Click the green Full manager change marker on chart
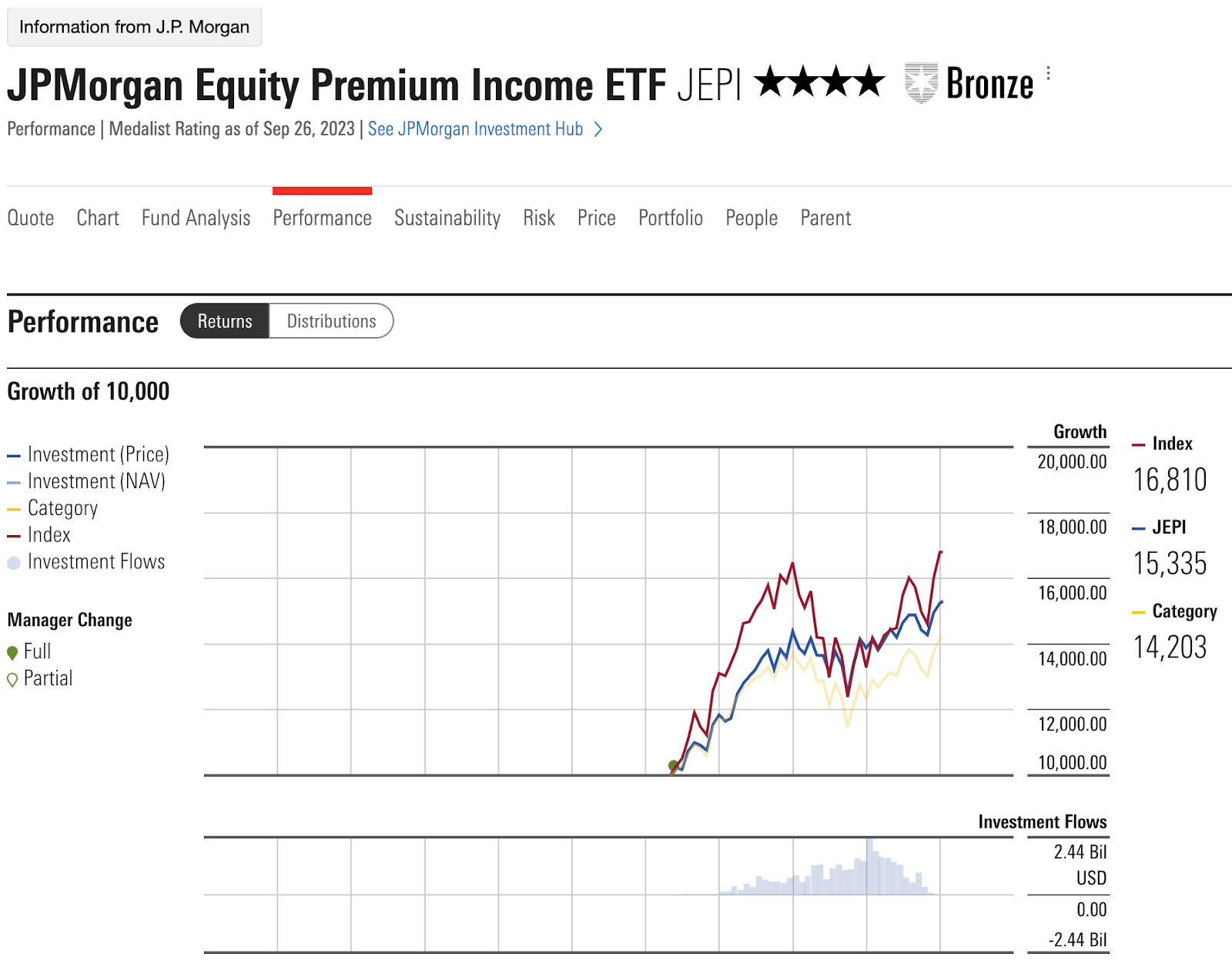The width and height of the screenshot is (1232, 967). [674, 765]
